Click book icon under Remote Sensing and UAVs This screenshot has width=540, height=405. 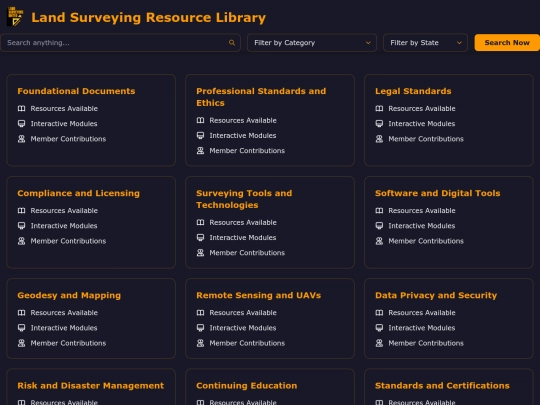[200, 313]
